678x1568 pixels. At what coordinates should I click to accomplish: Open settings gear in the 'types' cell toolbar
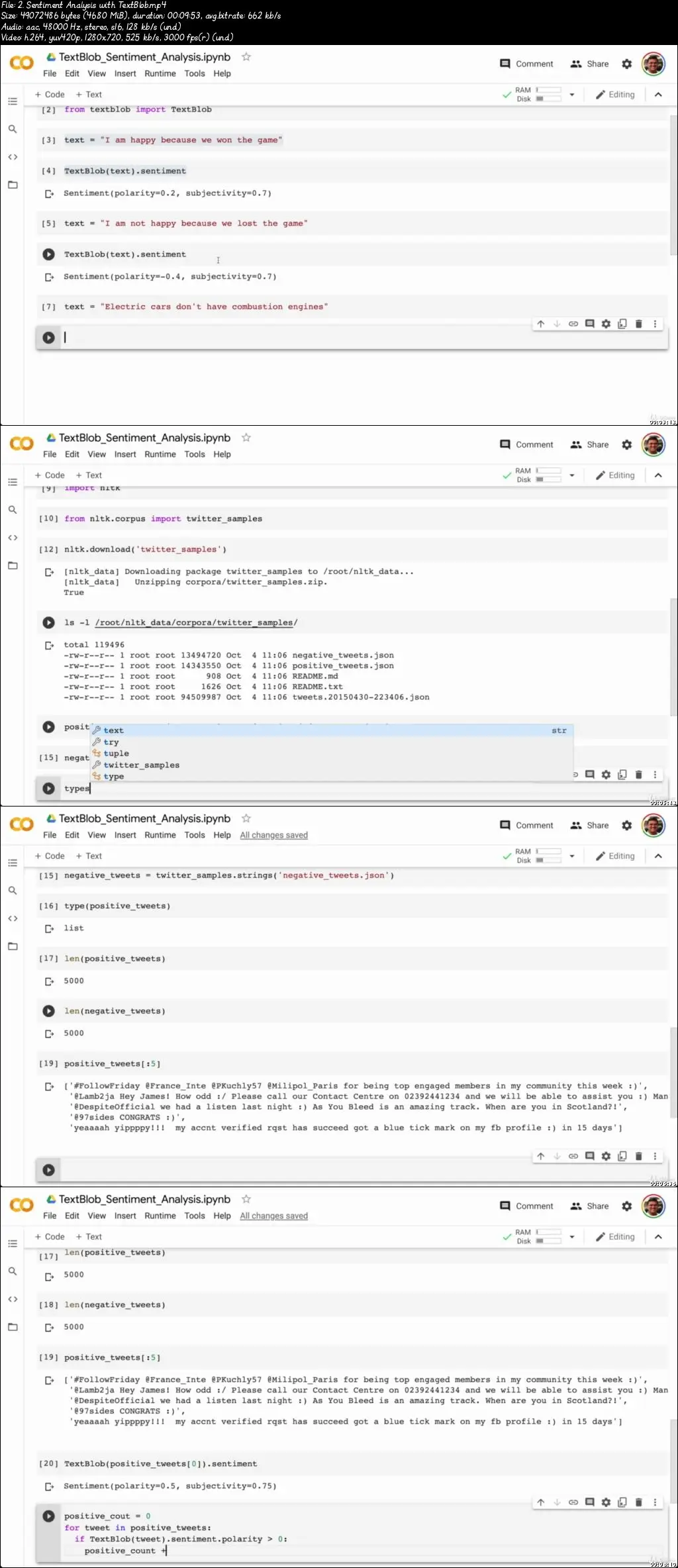pyautogui.click(x=606, y=774)
